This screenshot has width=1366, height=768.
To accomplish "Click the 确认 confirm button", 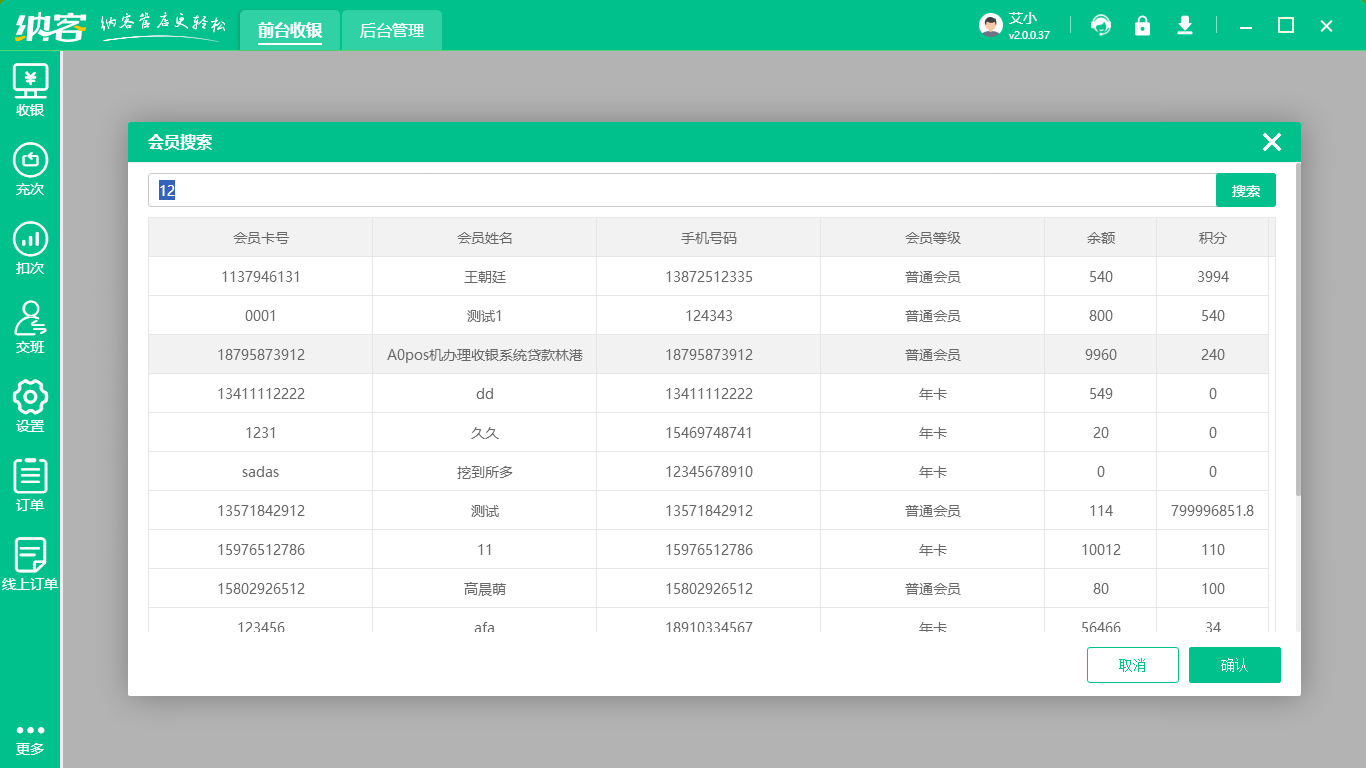I will point(1234,665).
